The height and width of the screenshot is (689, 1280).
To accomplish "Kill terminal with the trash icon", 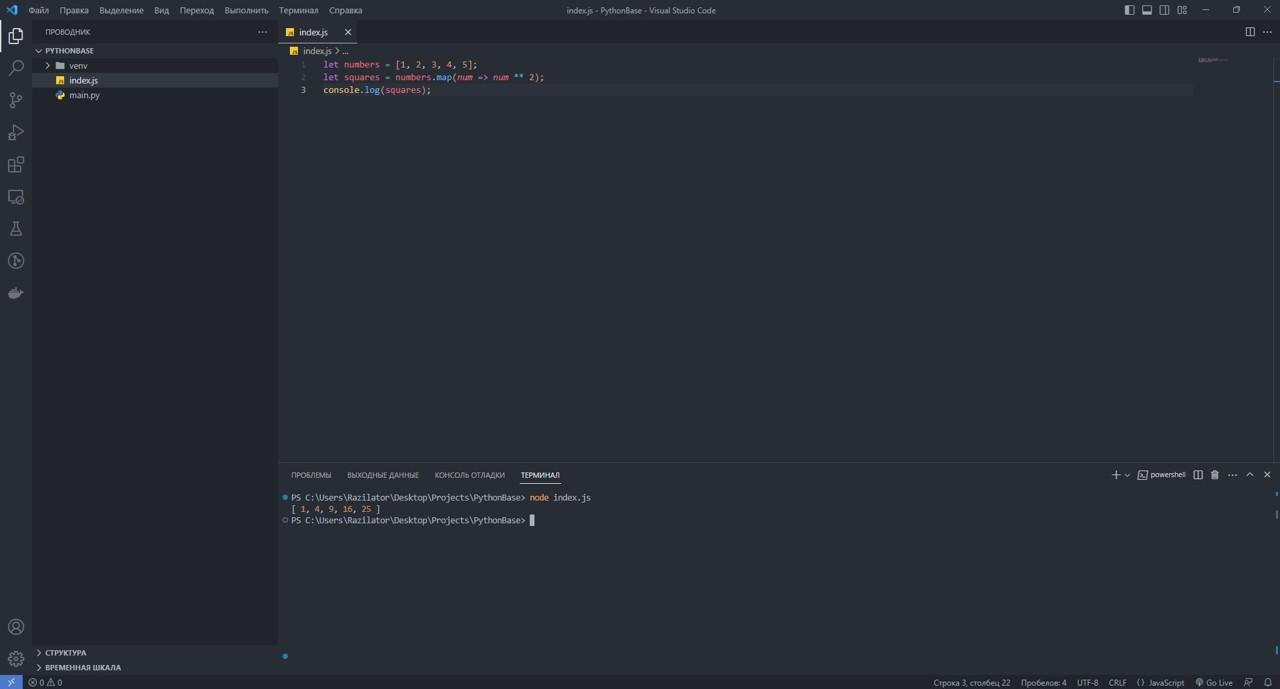I will click(x=1215, y=475).
